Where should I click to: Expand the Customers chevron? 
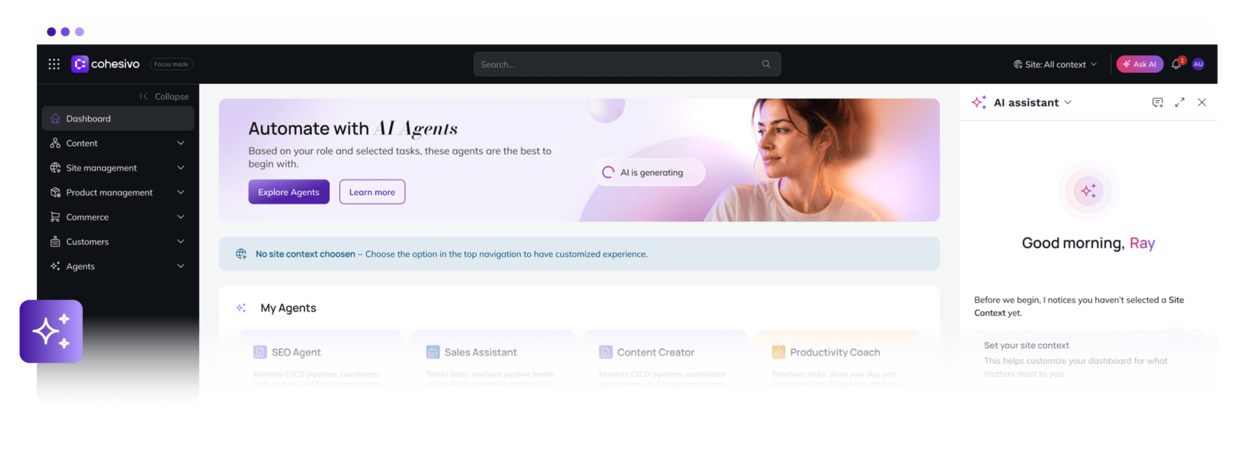point(181,241)
